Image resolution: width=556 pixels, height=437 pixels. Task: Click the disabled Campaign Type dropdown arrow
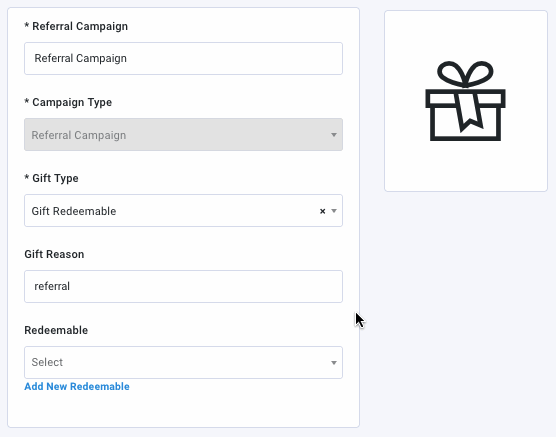(x=334, y=135)
